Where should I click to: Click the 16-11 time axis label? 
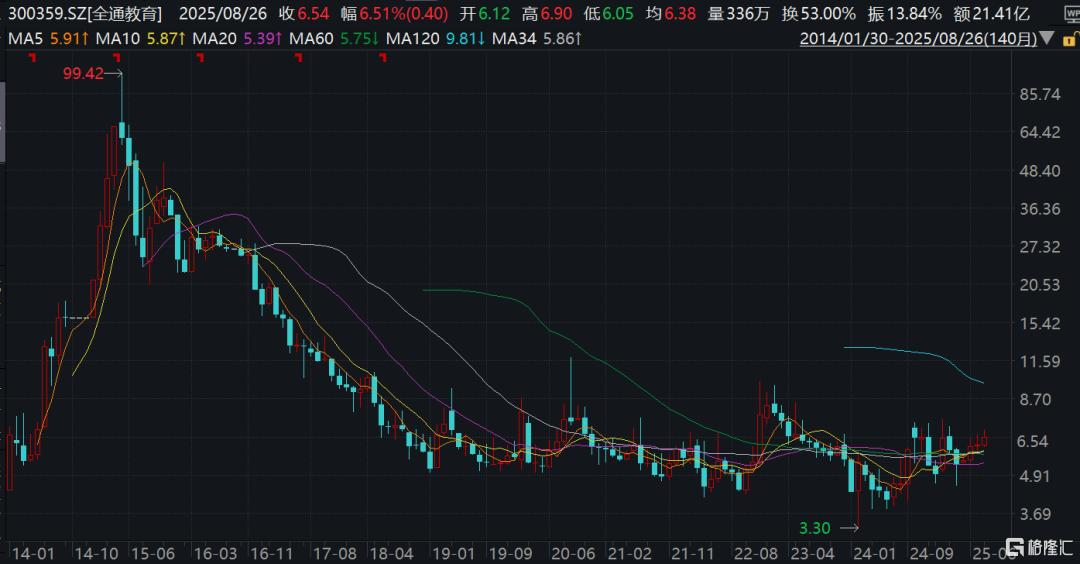271,554
